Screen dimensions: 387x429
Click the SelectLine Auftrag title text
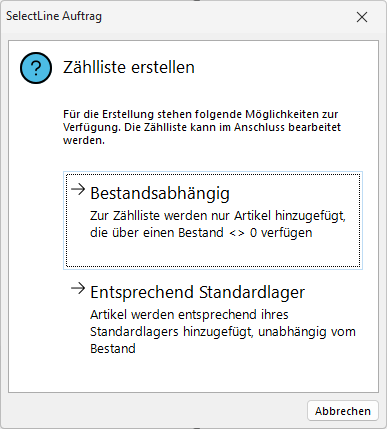(54, 16)
